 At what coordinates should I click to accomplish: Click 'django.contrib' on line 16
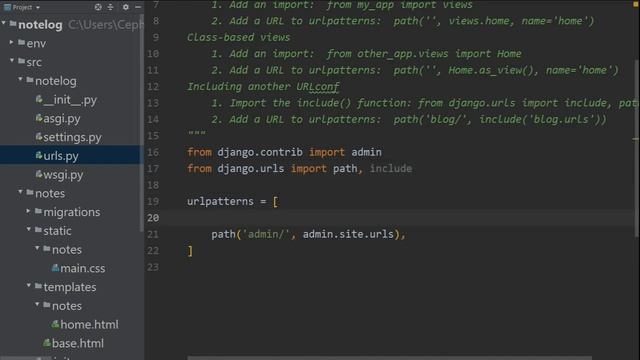pyautogui.click(x=260, y=152)
